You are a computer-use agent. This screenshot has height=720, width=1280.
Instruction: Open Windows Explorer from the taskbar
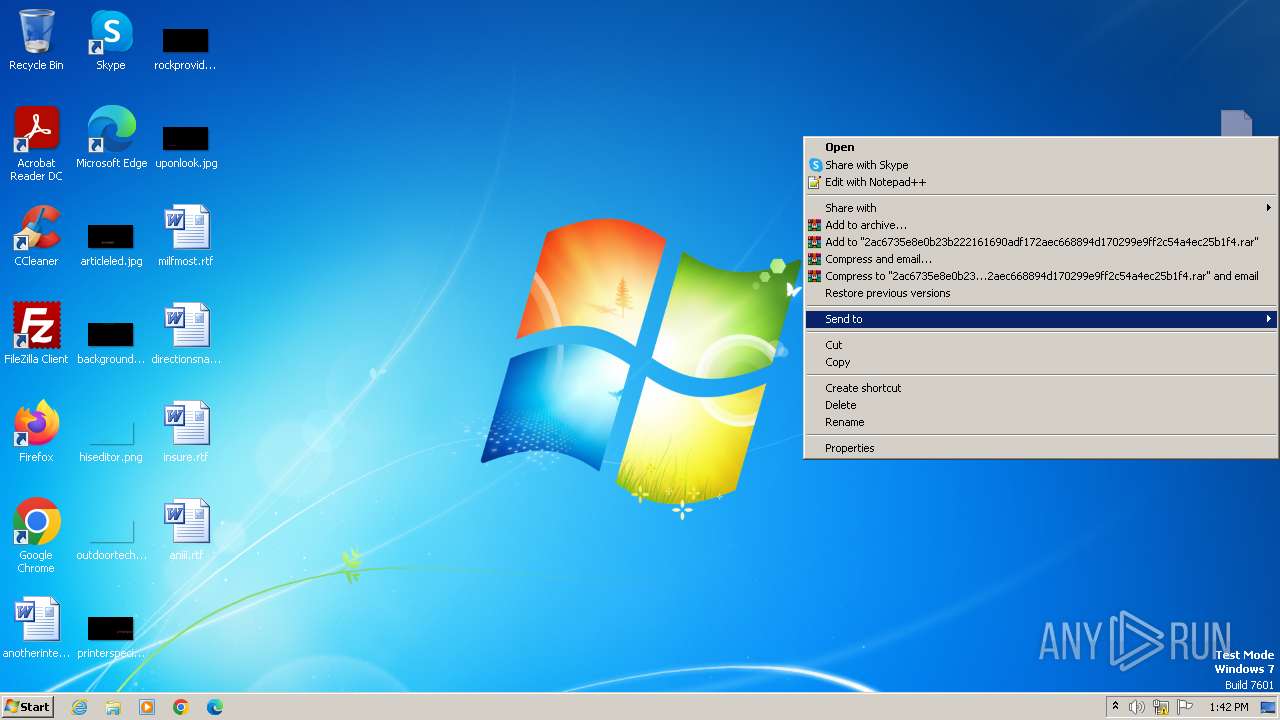113,707
